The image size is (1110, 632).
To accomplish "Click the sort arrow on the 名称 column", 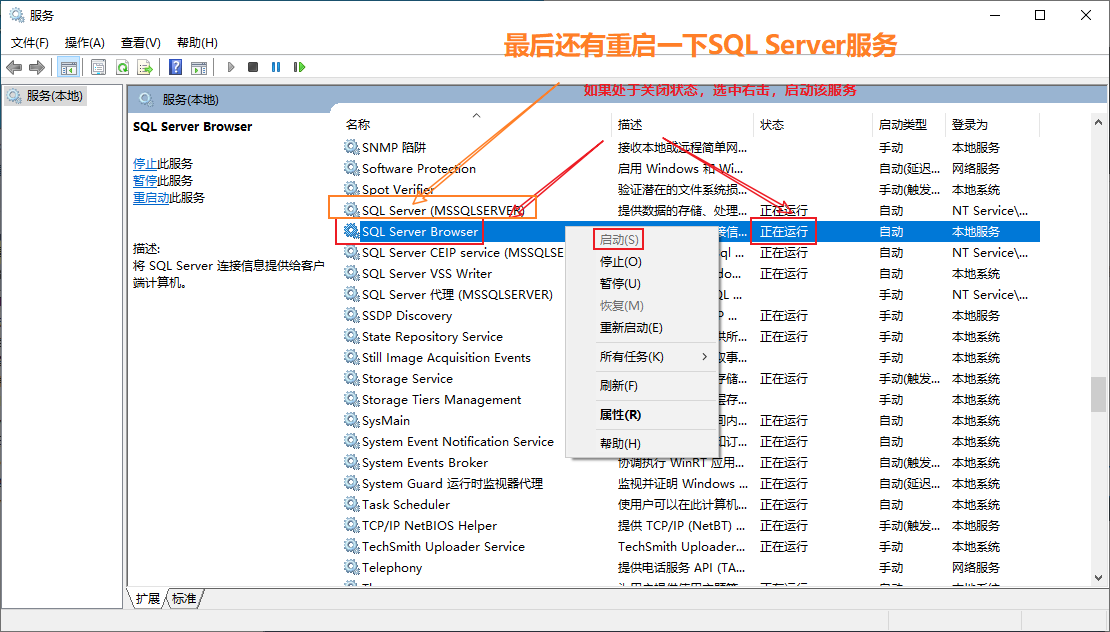I will 478,117.
